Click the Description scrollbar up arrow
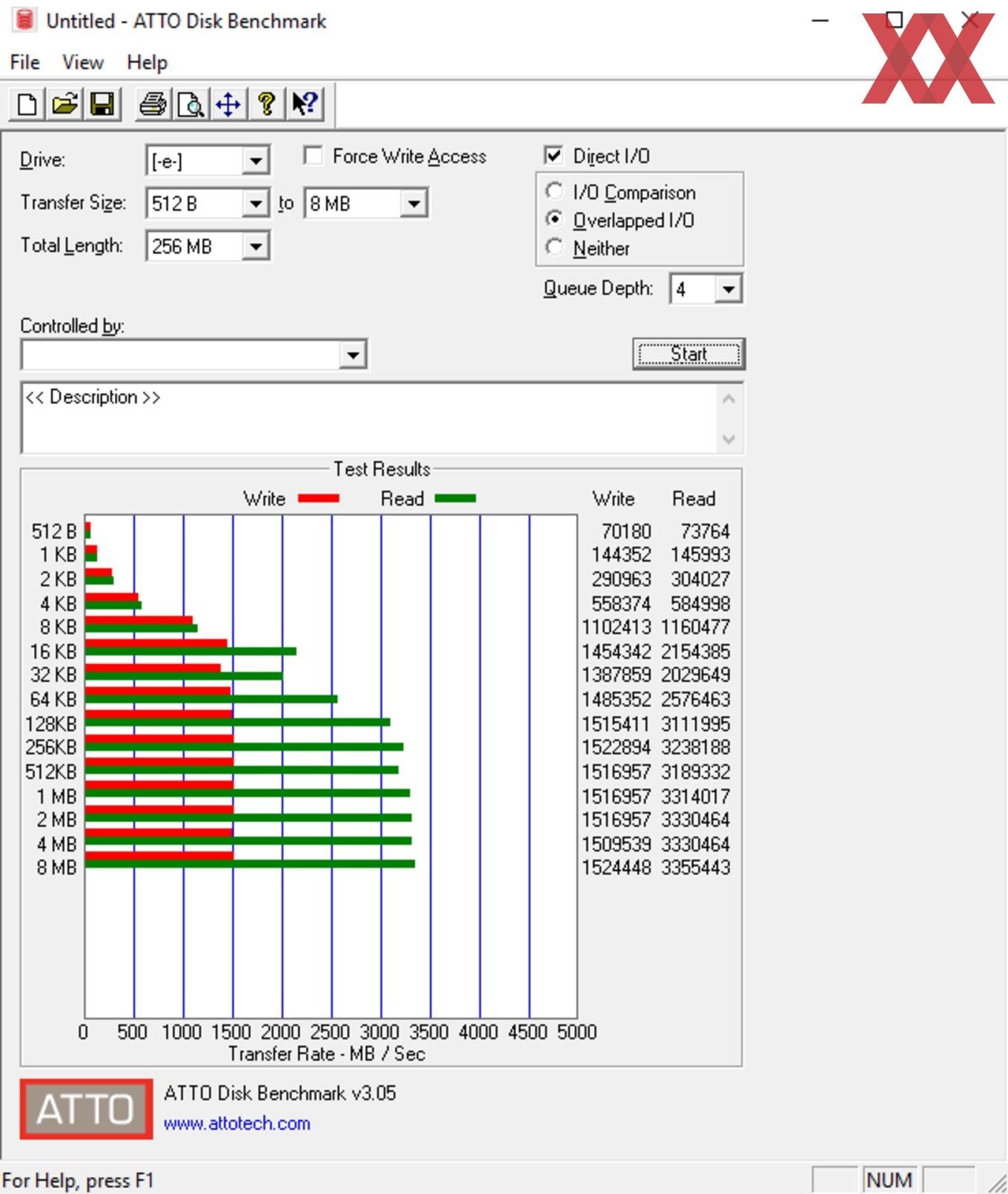 729,399
